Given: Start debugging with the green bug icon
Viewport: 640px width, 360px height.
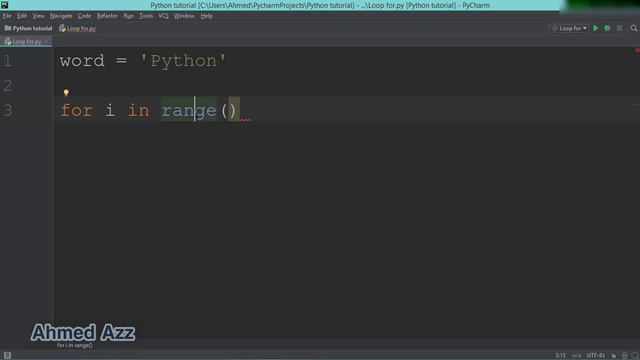Looking at the screenshot, I should [x=607, y=28].
